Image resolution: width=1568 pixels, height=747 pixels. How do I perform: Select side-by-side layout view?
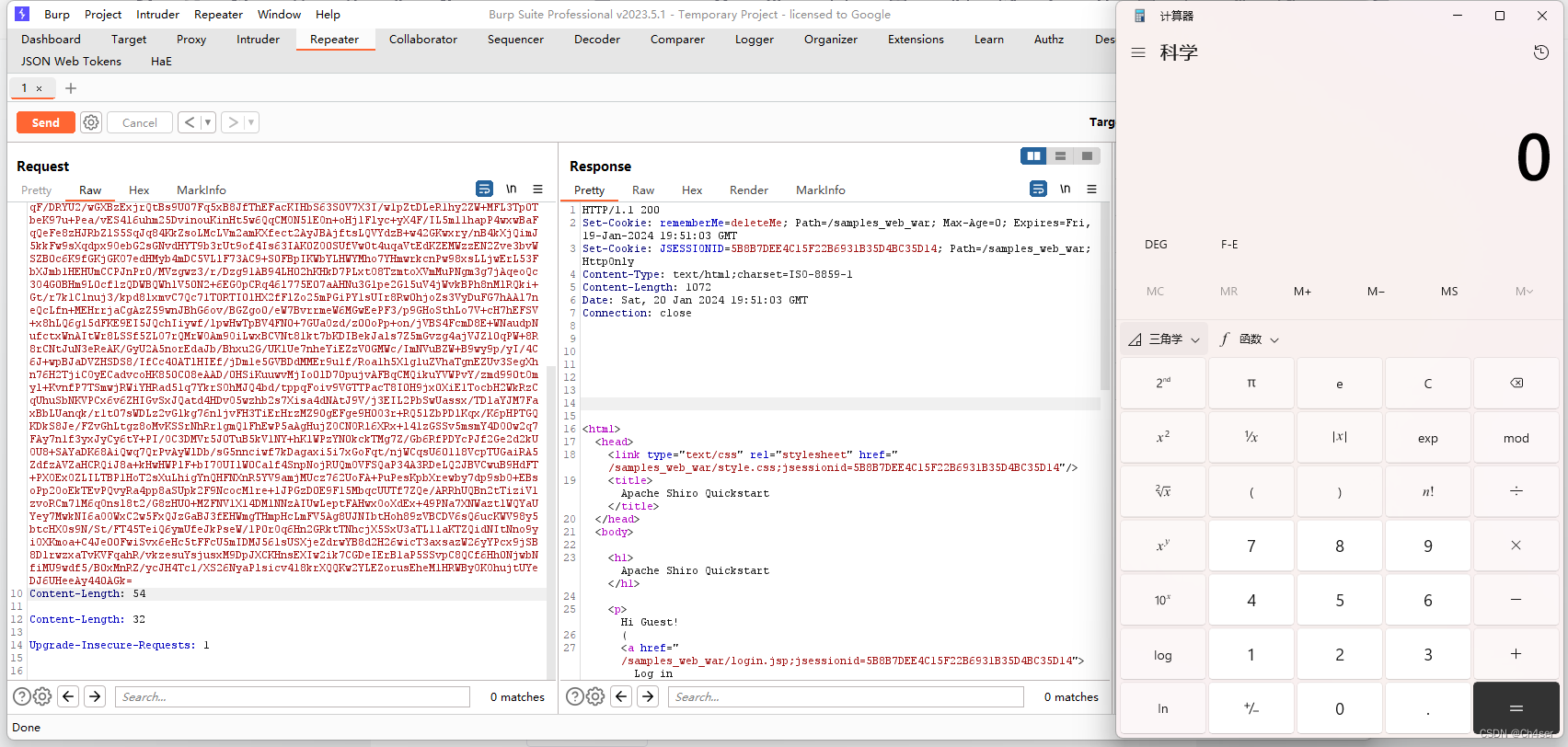coord(1033,156)
